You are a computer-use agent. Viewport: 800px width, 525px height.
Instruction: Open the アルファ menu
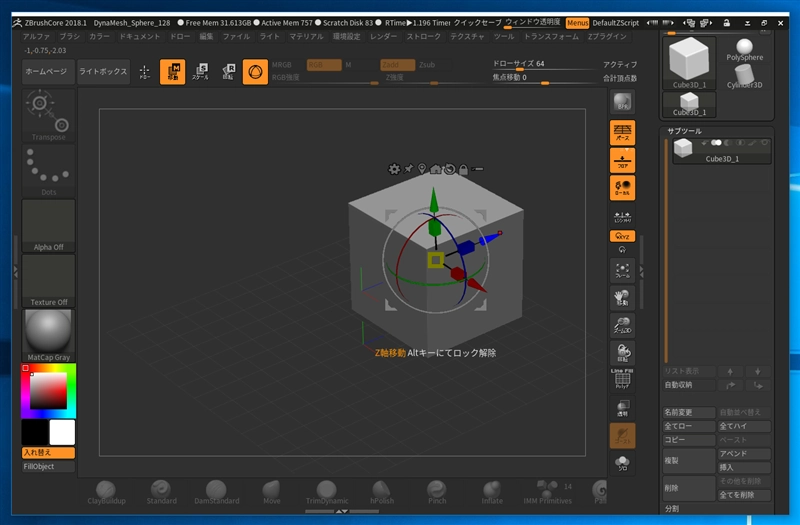click(36, 37)
